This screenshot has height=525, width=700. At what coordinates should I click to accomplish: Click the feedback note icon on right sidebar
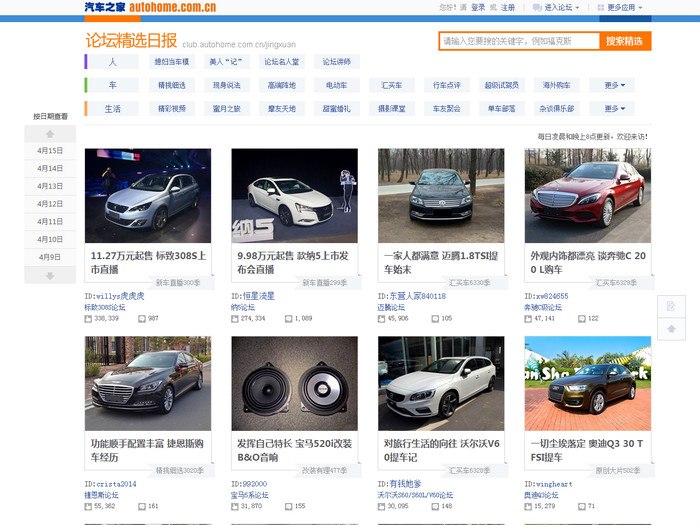tap(671, 305)
